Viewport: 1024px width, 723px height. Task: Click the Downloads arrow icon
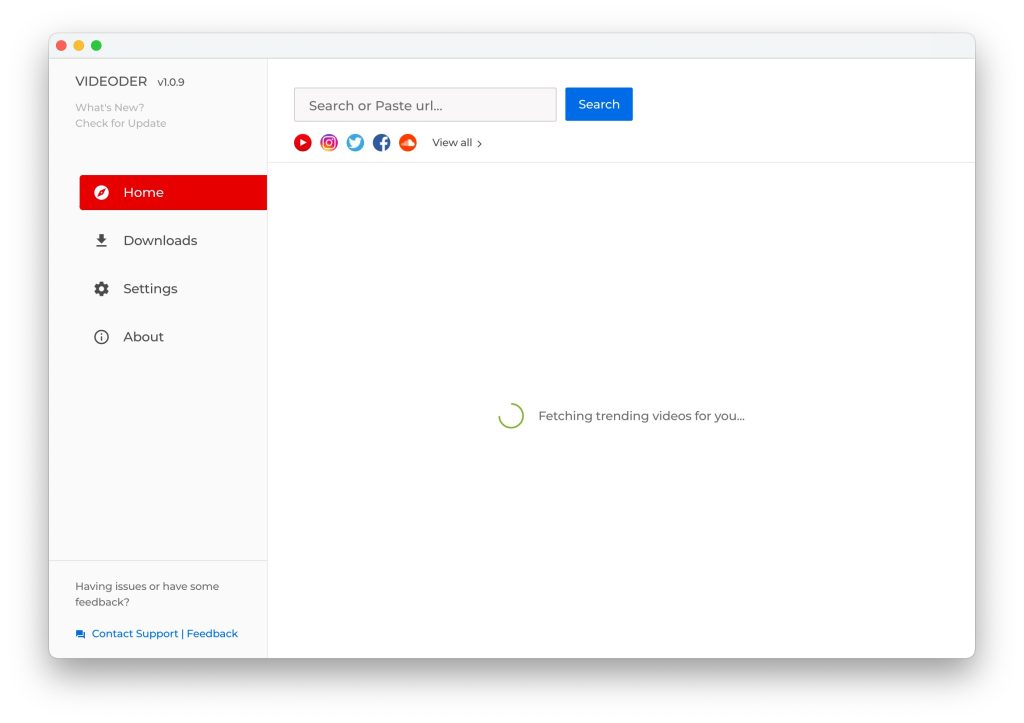[101, 240]
